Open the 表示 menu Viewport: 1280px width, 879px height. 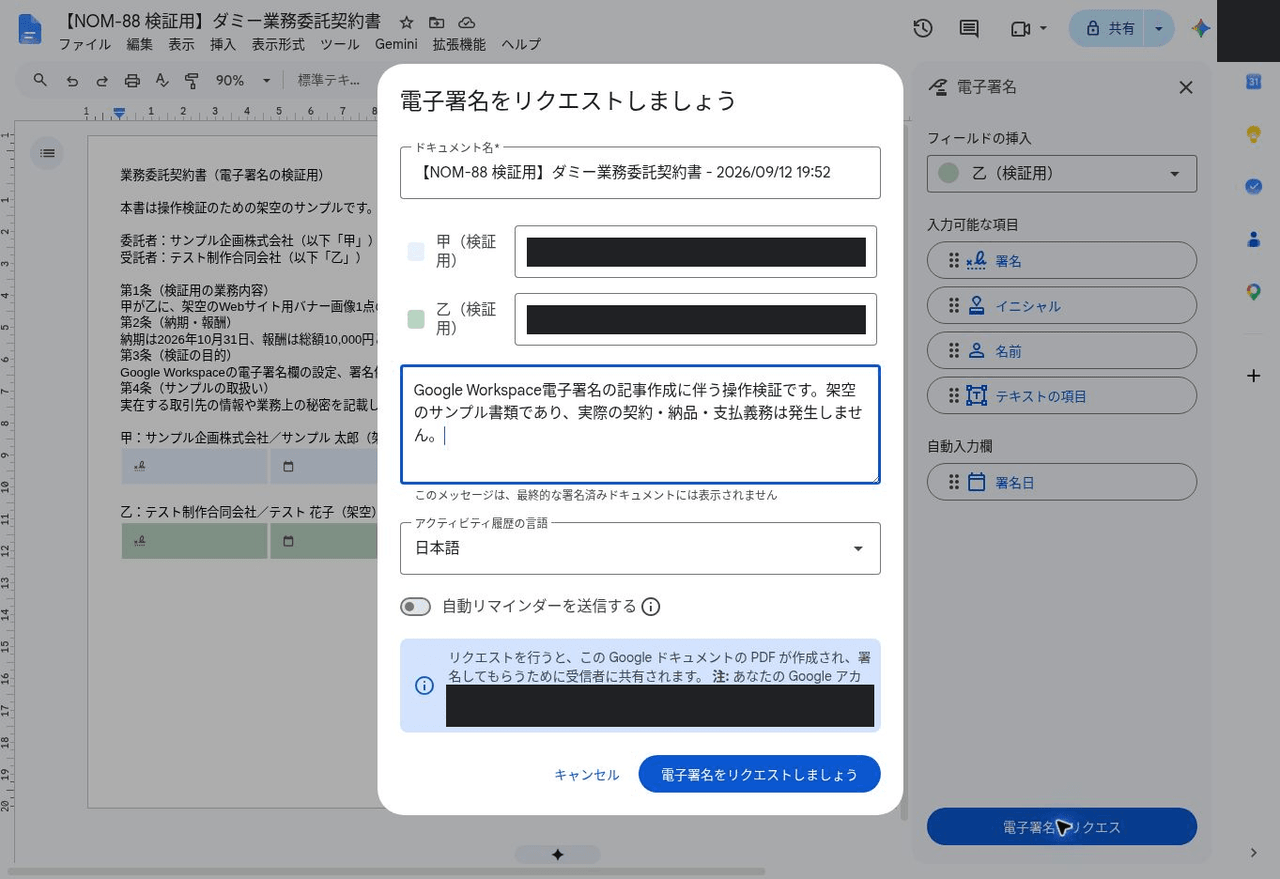point(181,44)
